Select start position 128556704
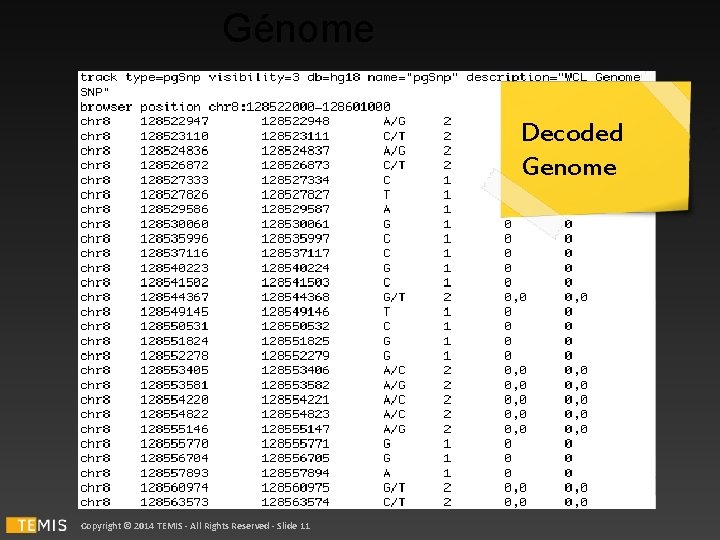Screen dimensions: 720x540 point(174,458)
